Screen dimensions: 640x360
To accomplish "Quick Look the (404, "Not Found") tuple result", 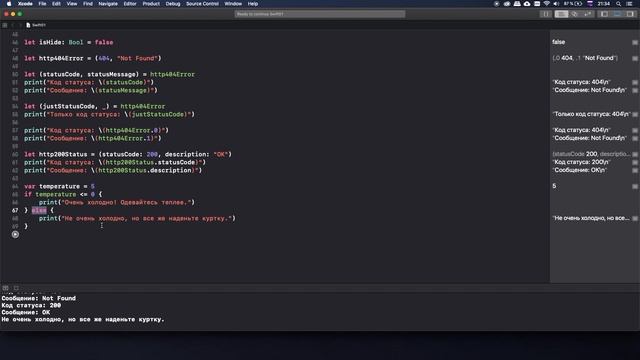I will tap(635, 58).
